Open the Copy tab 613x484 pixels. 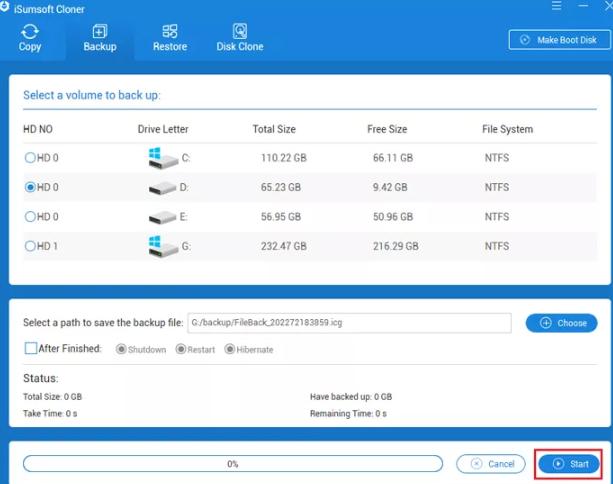tap(30, 38)
